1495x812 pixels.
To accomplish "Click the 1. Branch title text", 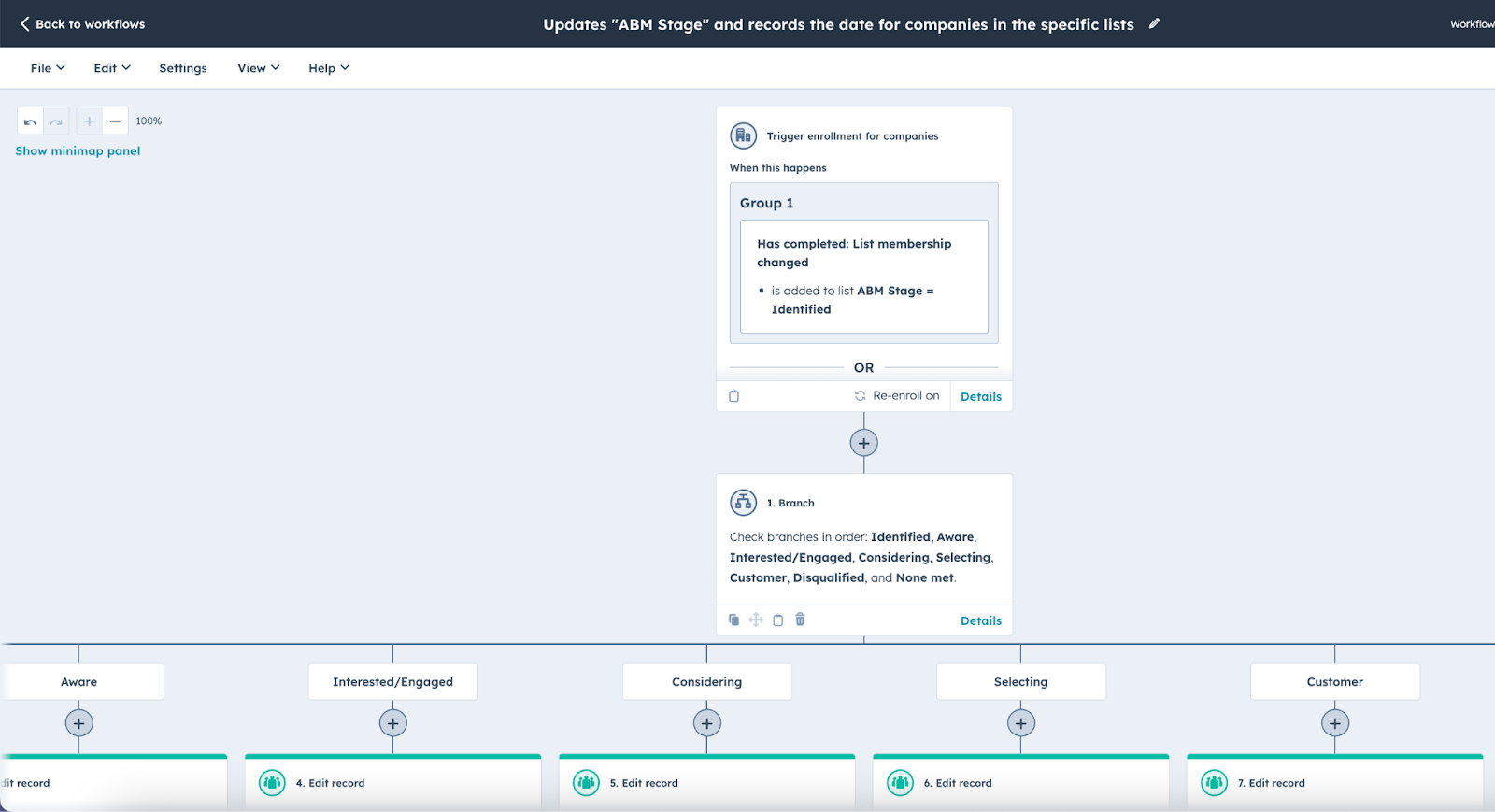I will (x=790, y=504).
